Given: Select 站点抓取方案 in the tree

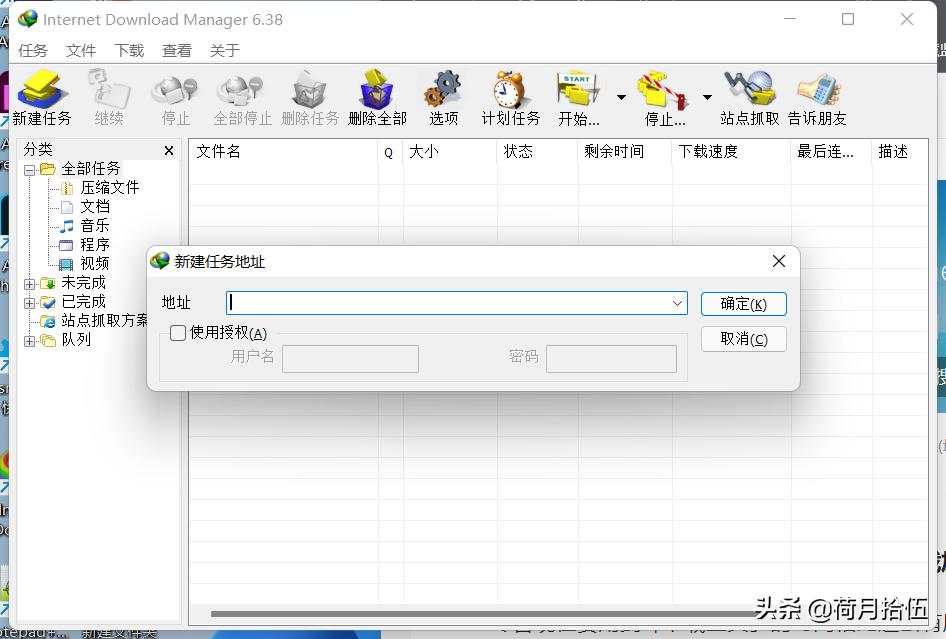Looking at the screenshot, I should [x=104, y=320].
